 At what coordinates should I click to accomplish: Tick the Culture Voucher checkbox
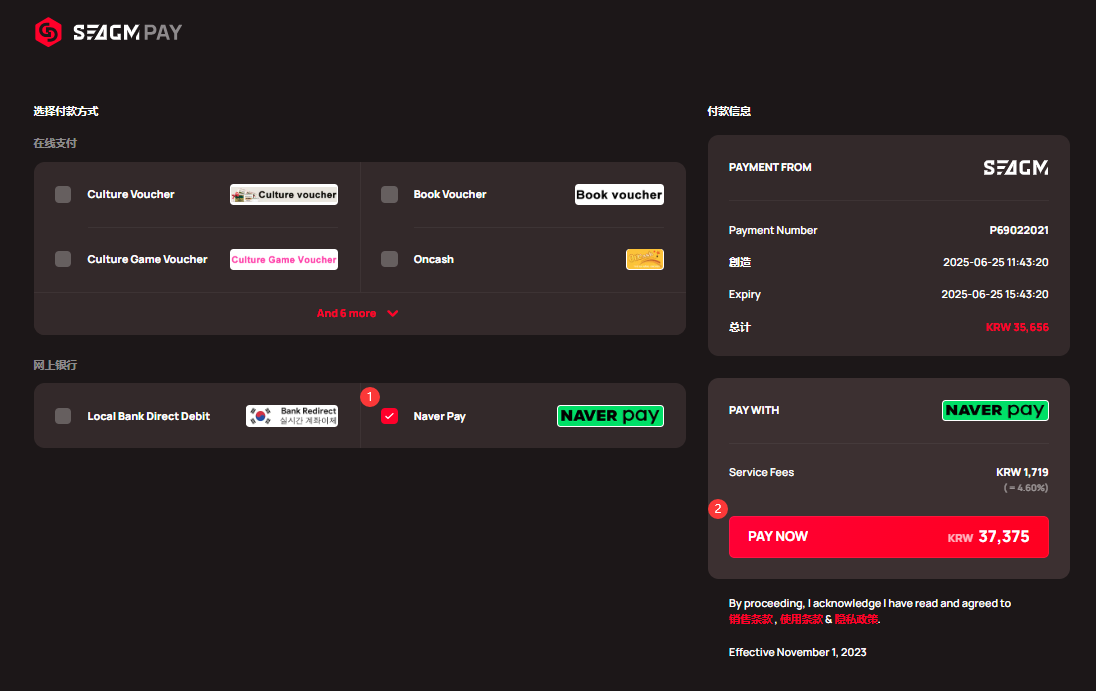point(63,194)
